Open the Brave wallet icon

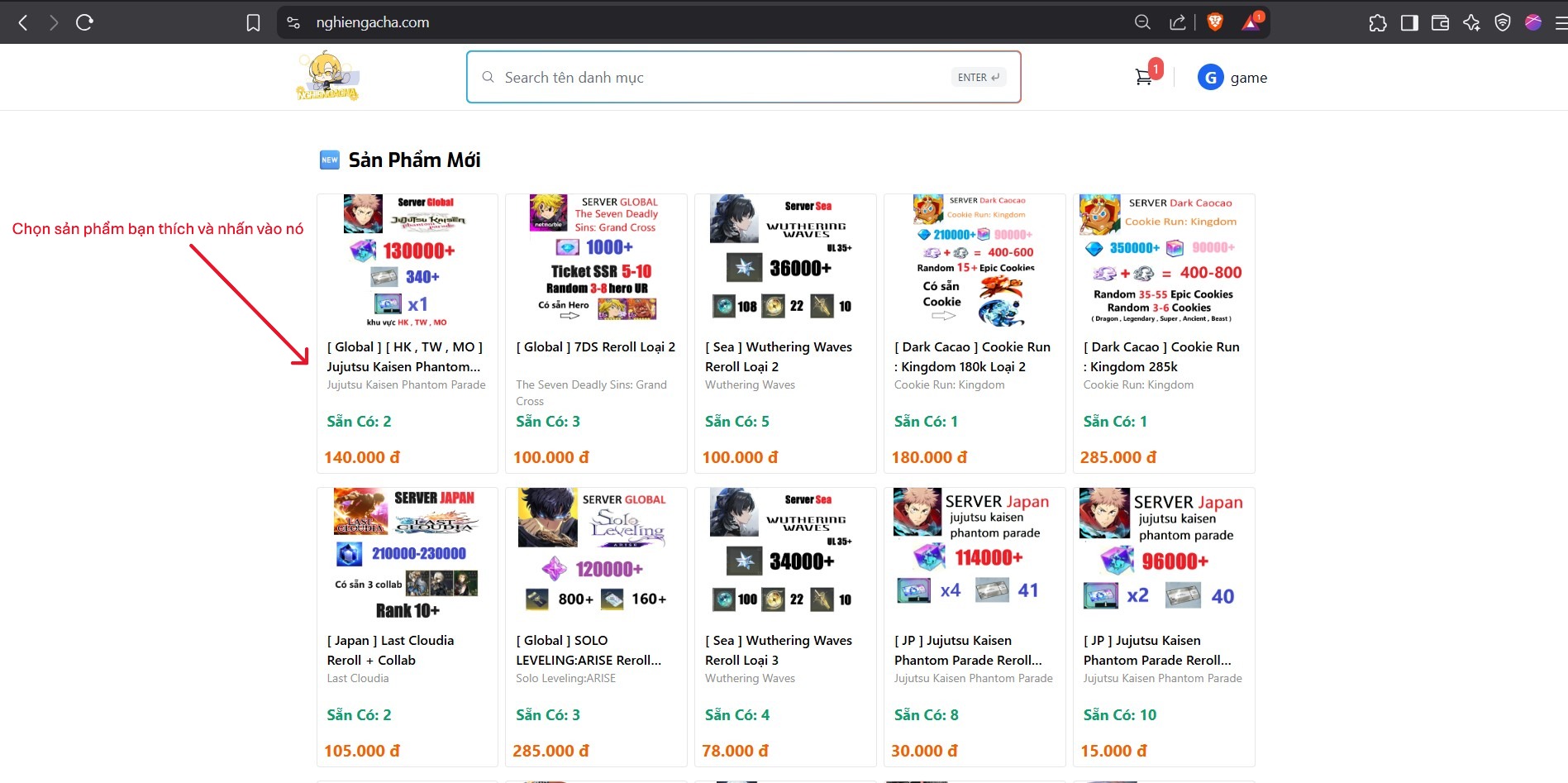click(x=1440, y=22)
